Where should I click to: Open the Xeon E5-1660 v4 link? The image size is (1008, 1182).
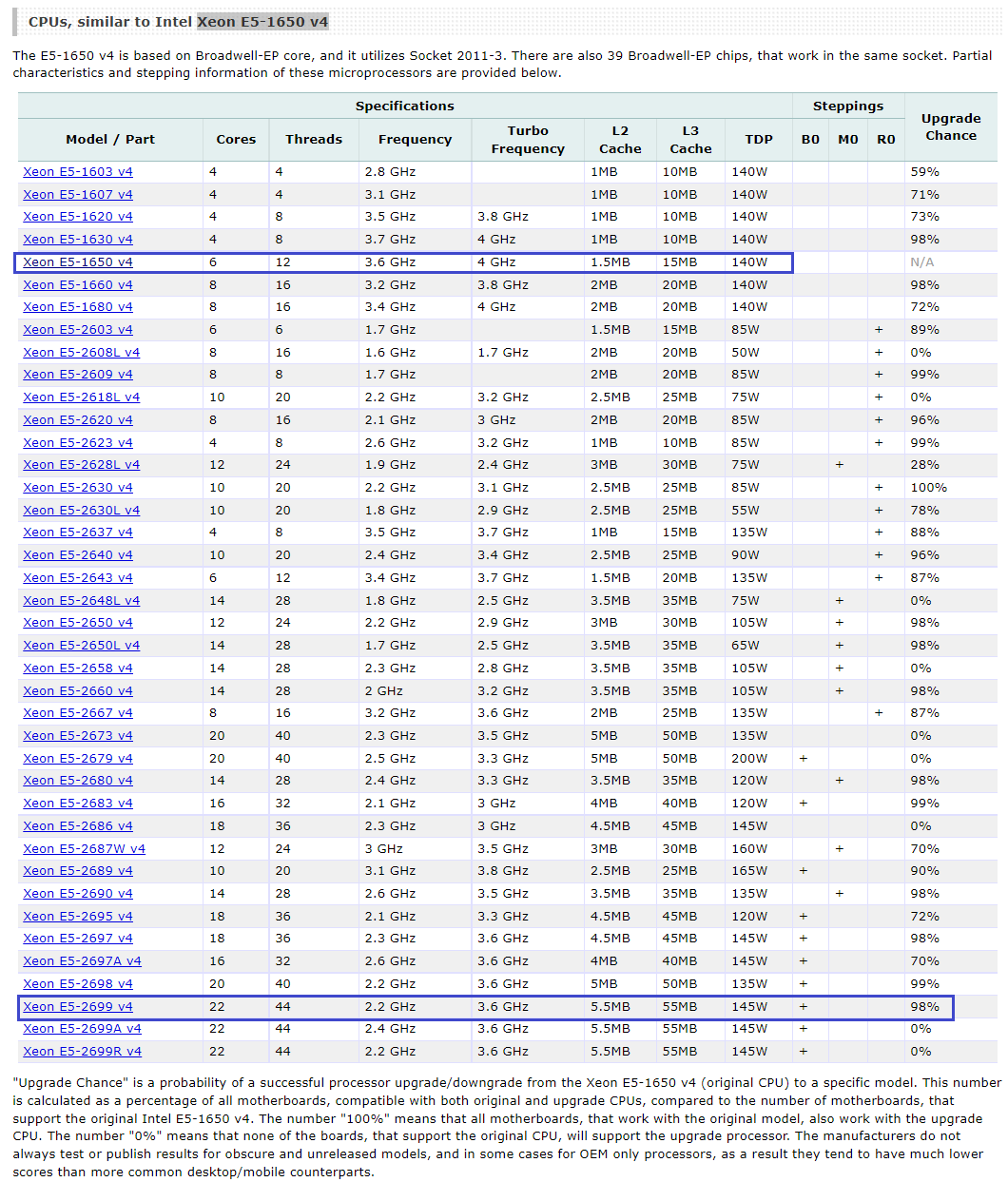78,284
